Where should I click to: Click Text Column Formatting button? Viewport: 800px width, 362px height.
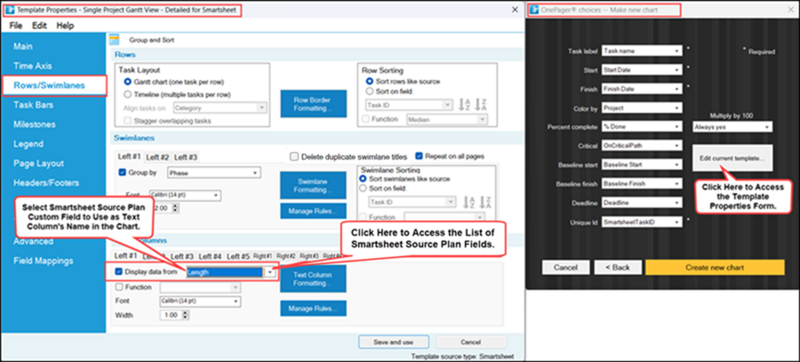tap(313, 278)
